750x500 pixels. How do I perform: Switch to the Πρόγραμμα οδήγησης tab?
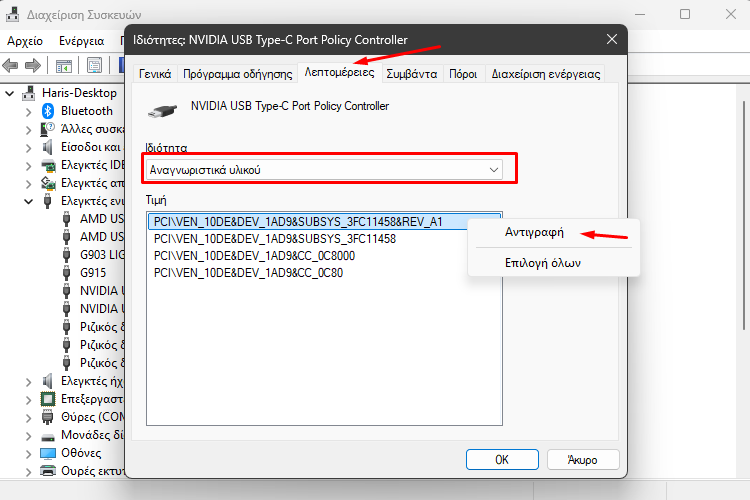[238, 74]
